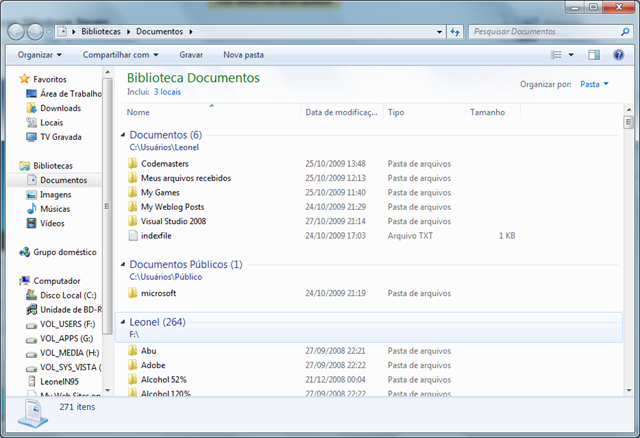Viewport: 640px width, 438px height.
Task: Select the My Games folder icon
Action: pyautogui.click(x=133, y=192)
